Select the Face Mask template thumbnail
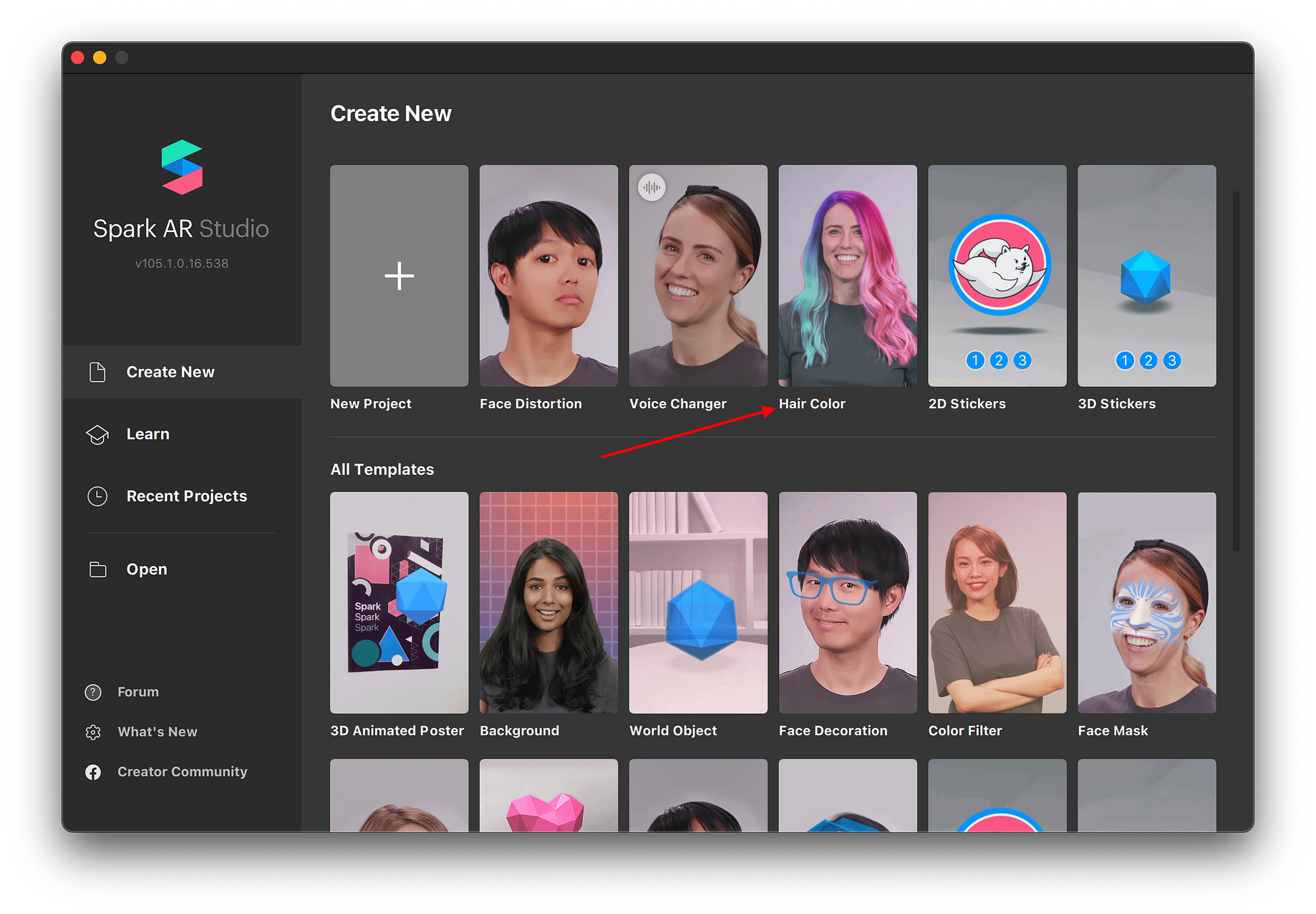 coord(1147,602)
